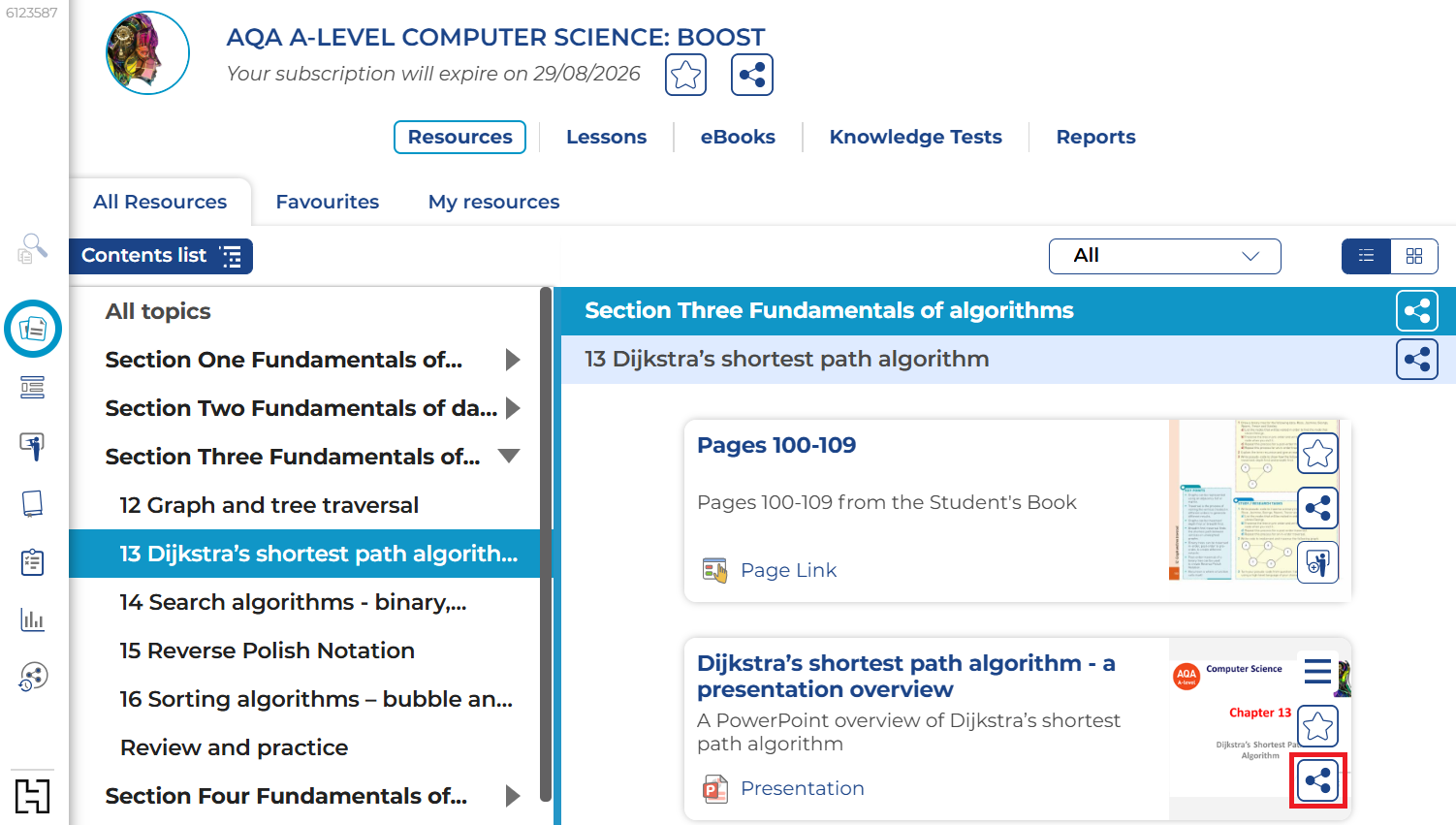
Task: Select 15 Reverse Polish Notation topic
Action: (267, 650)
